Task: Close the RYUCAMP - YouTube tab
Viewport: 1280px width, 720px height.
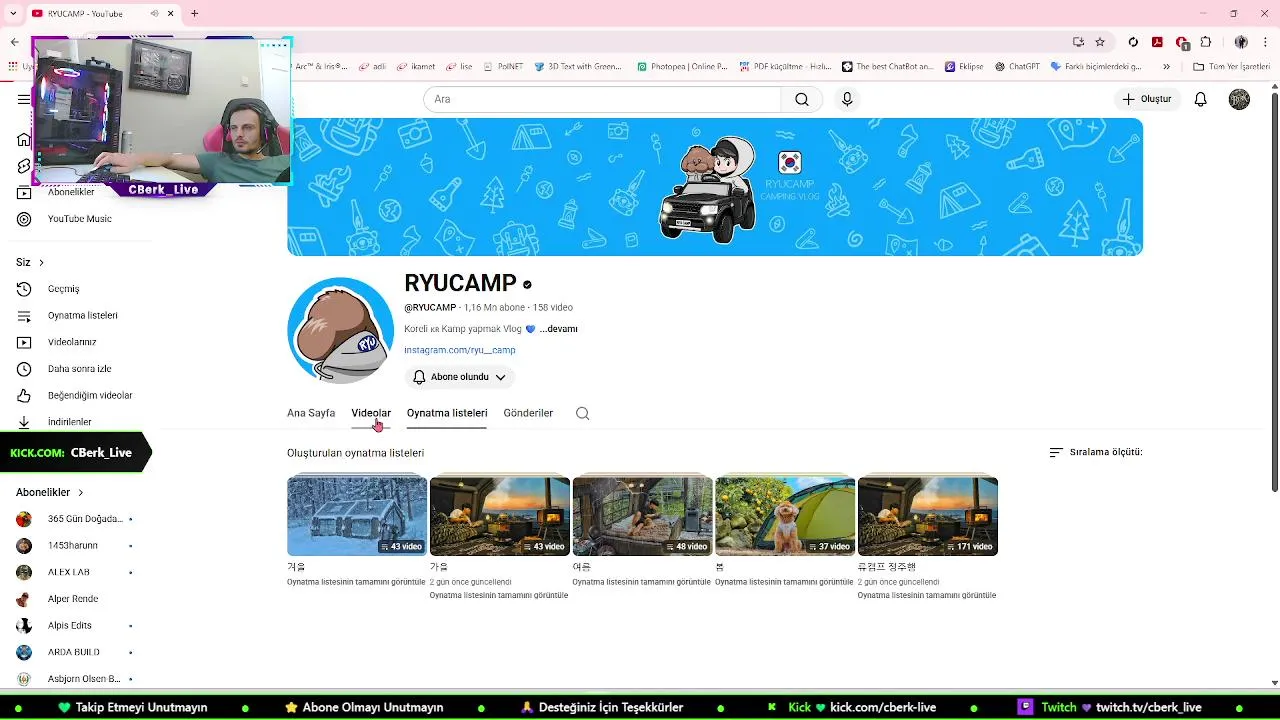Action: (x=171, y=14)
